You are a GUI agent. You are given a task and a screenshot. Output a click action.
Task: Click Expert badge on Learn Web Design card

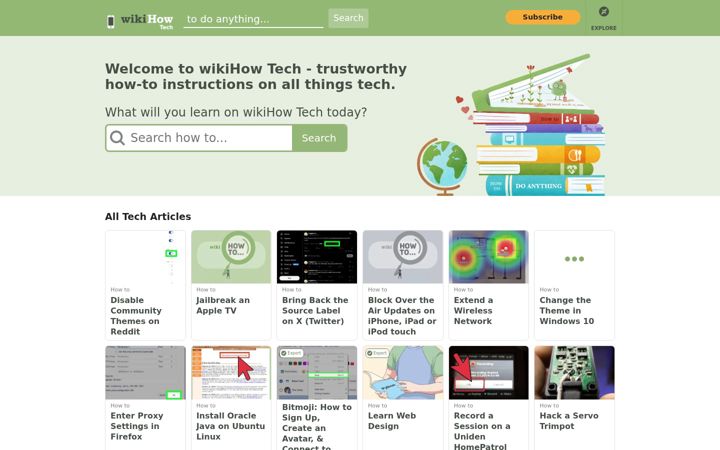[377, 353]
